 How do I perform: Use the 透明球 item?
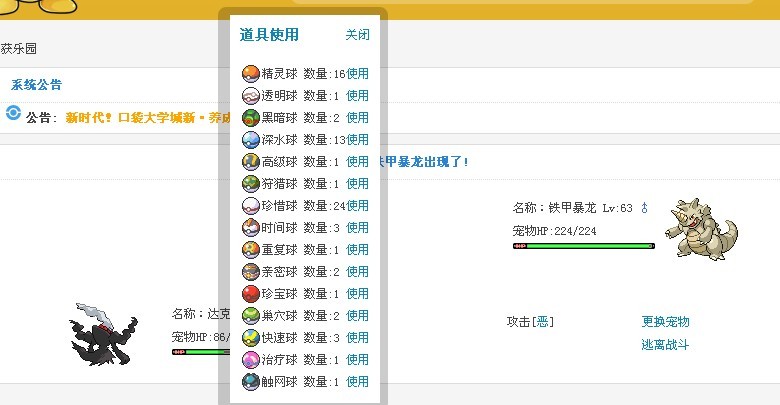point(358,96)
